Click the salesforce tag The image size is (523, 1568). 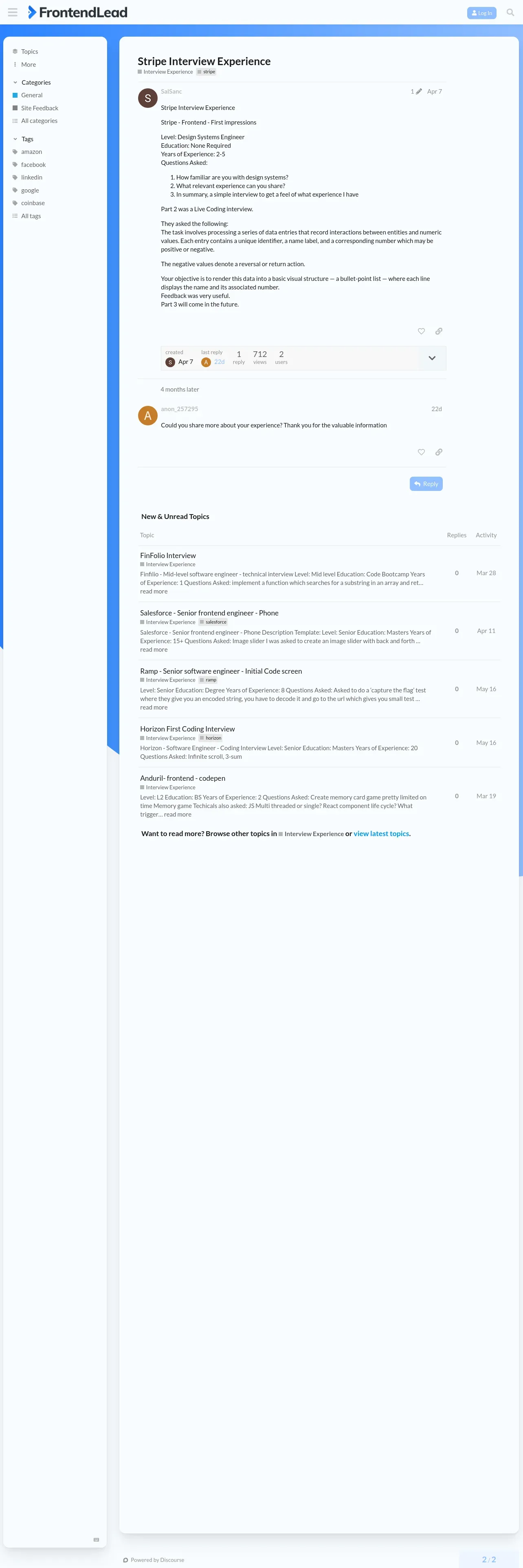pos(214,622)
